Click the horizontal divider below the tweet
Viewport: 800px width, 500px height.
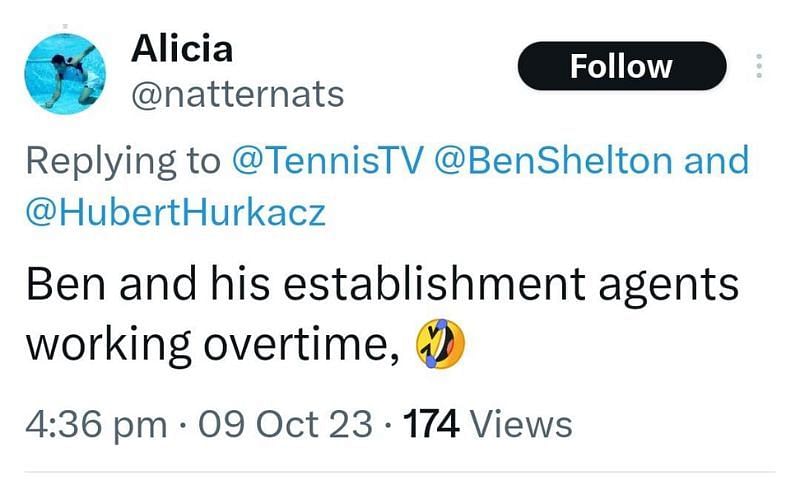tap(400, 472)
